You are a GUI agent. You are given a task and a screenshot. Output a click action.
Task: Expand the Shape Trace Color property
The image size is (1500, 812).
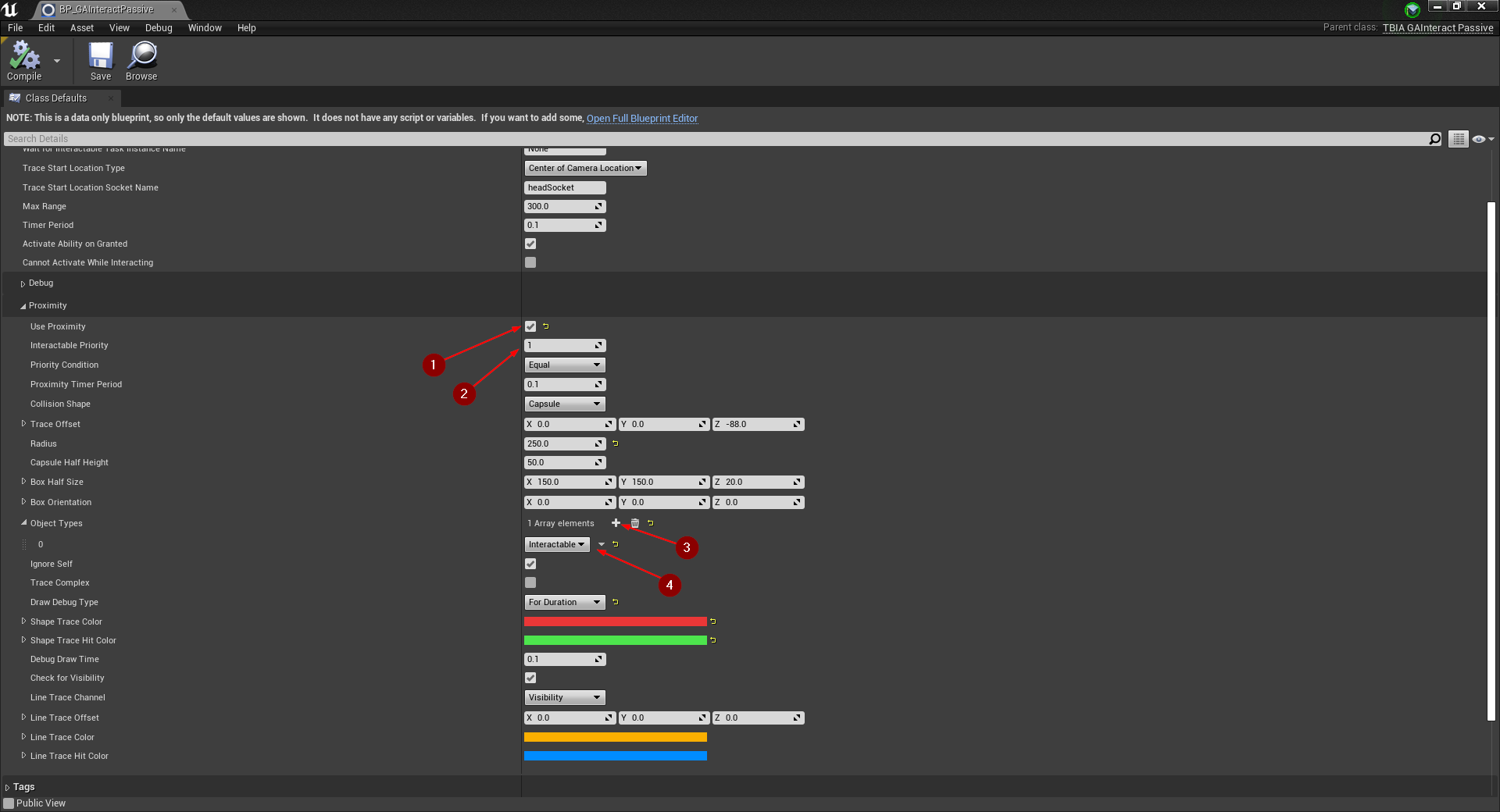click(23, 621)
